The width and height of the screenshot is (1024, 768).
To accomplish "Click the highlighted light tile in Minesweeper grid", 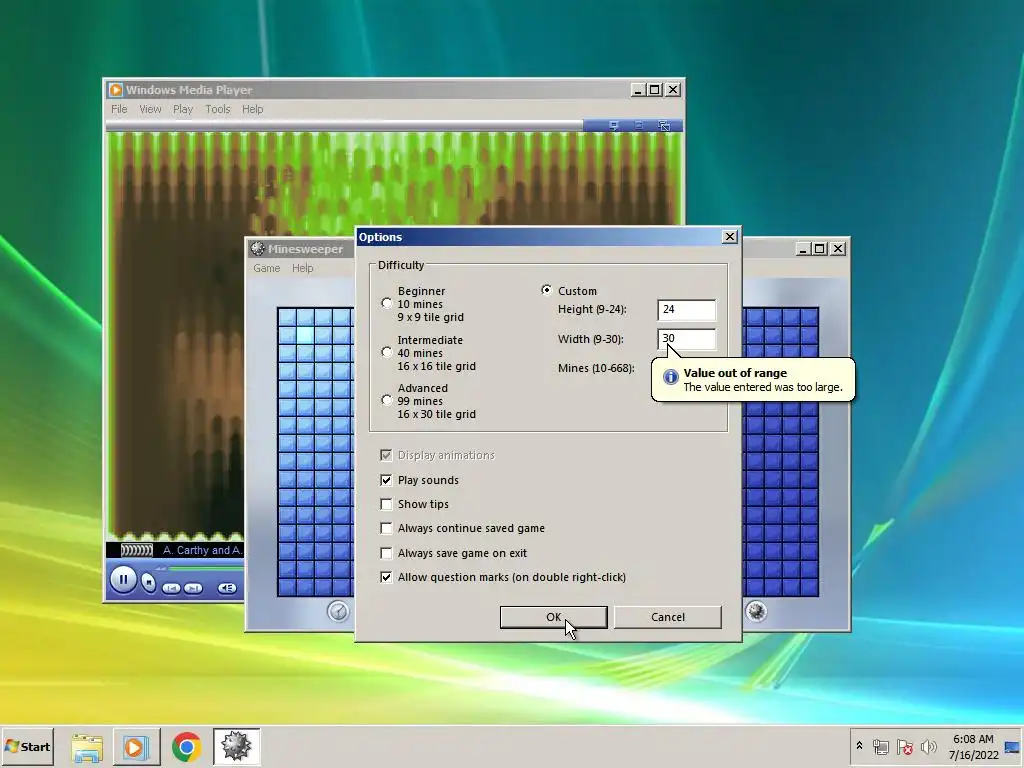I will coord(306,334).
